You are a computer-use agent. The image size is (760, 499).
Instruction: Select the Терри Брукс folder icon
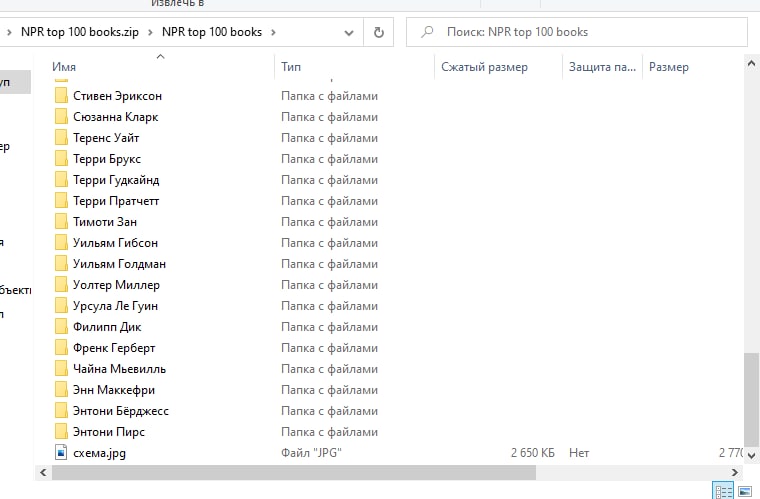[61, 159]
